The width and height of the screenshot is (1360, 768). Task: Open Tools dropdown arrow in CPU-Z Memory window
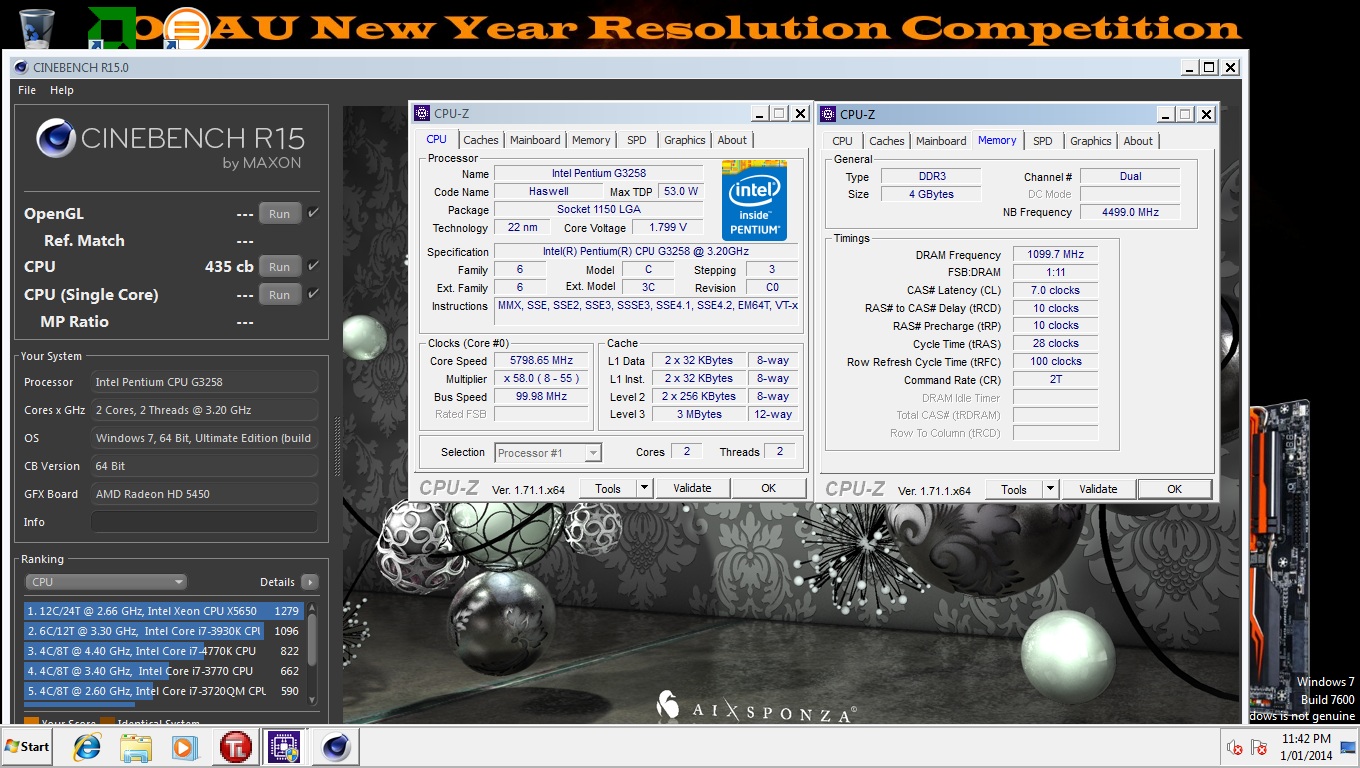click(1049, 489)
